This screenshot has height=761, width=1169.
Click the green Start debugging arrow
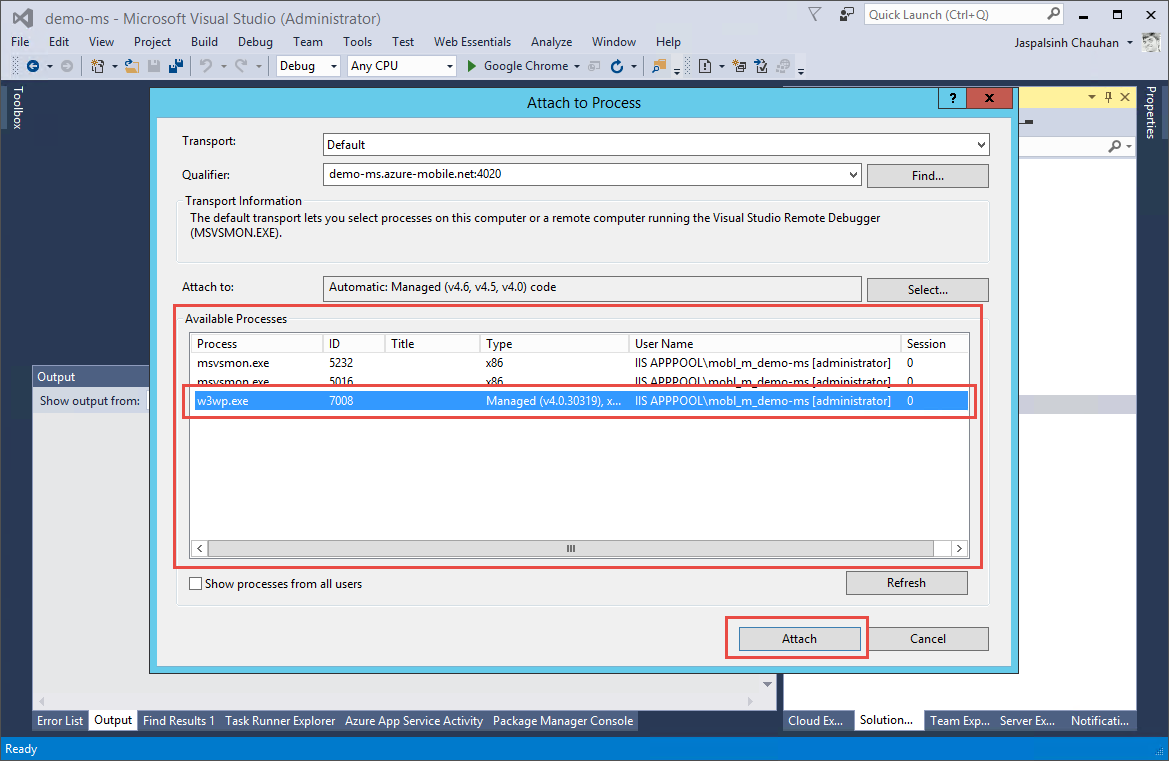click(471, 66)
